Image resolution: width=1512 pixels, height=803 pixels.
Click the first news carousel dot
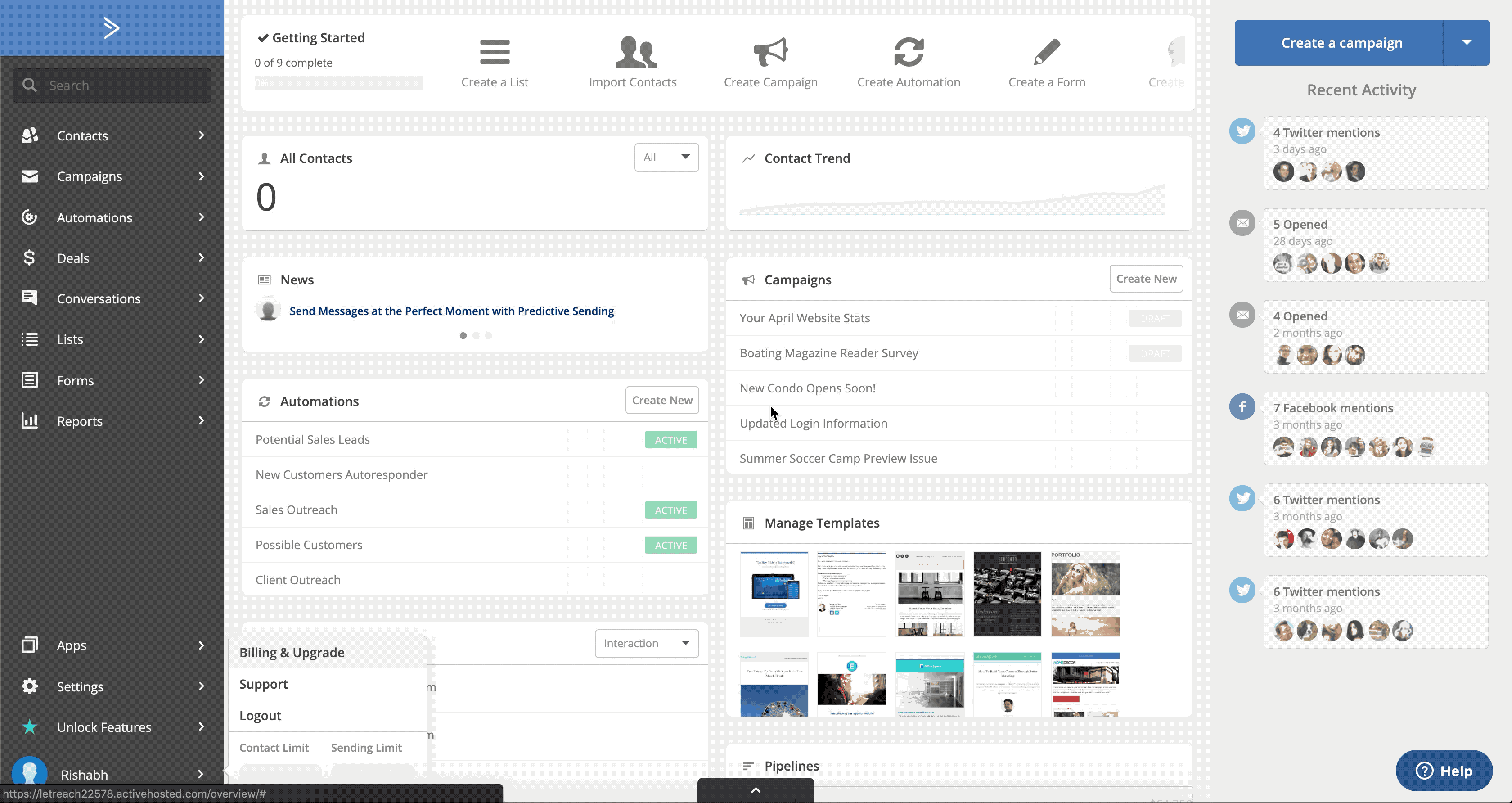point(463,336)
